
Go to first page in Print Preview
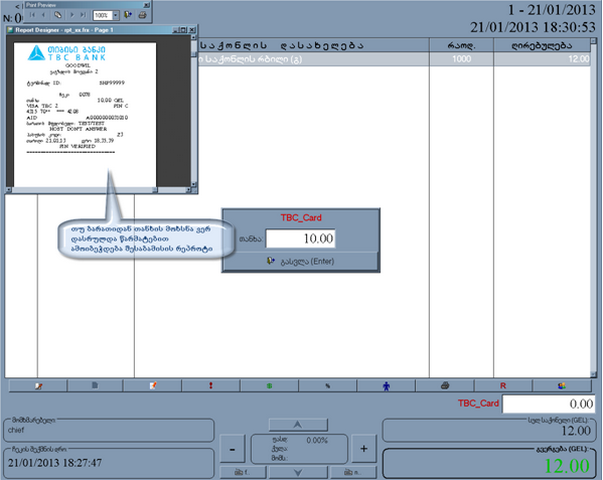(33, 16)
